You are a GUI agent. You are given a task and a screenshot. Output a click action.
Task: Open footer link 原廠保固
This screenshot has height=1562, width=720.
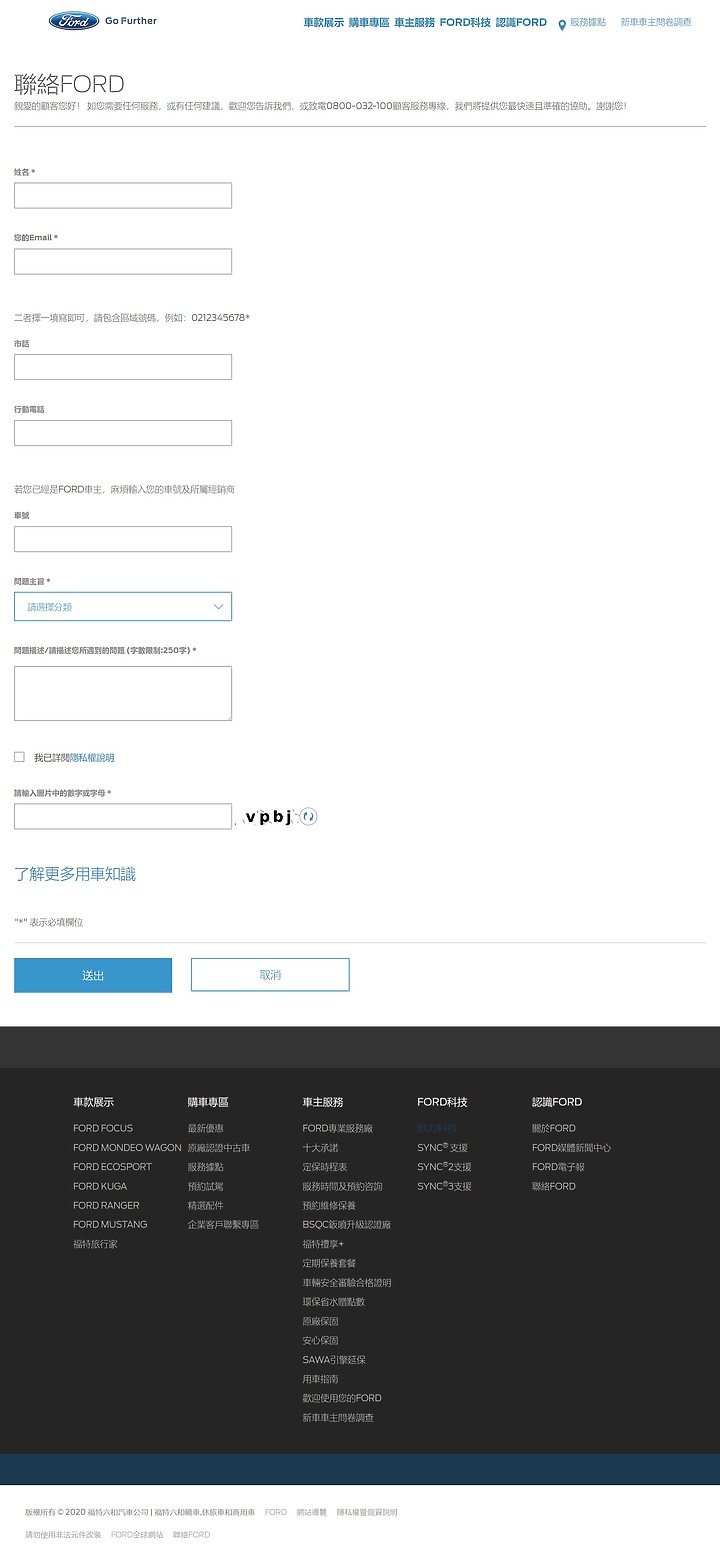click(321, 1321)
